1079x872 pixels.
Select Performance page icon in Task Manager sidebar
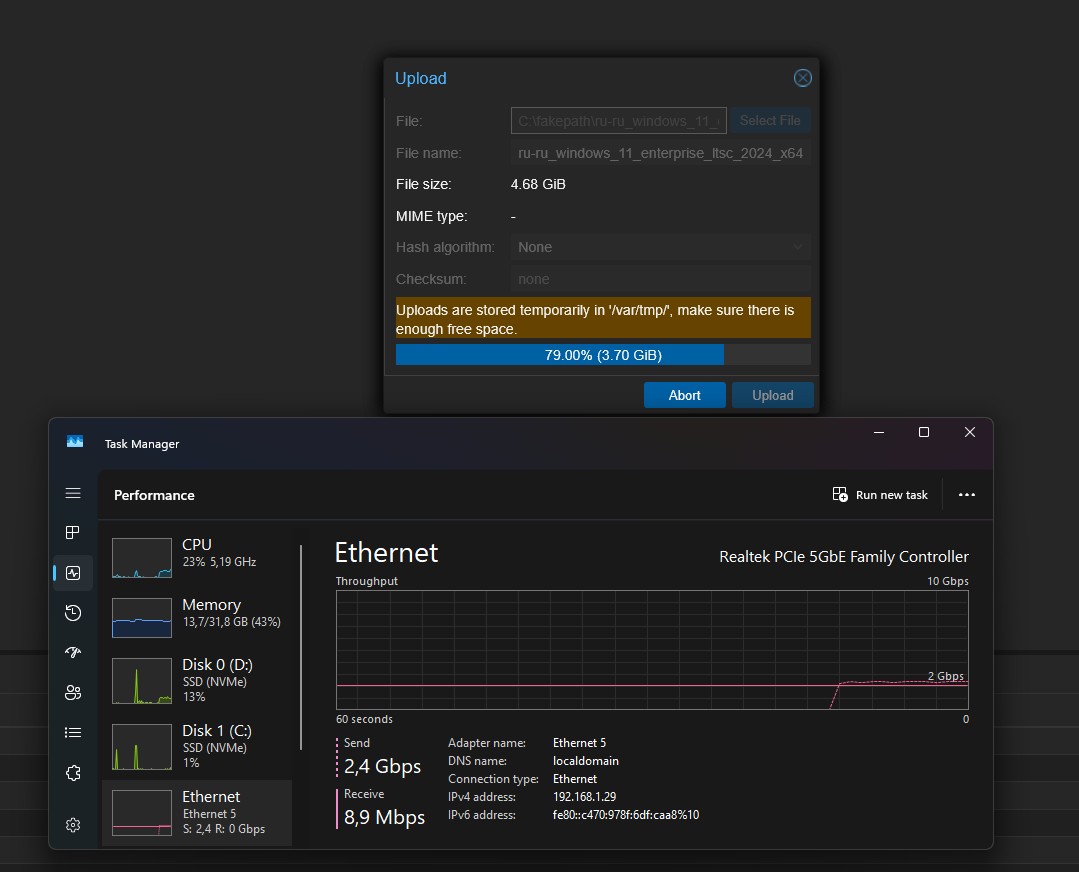click(x=73, y=573)
